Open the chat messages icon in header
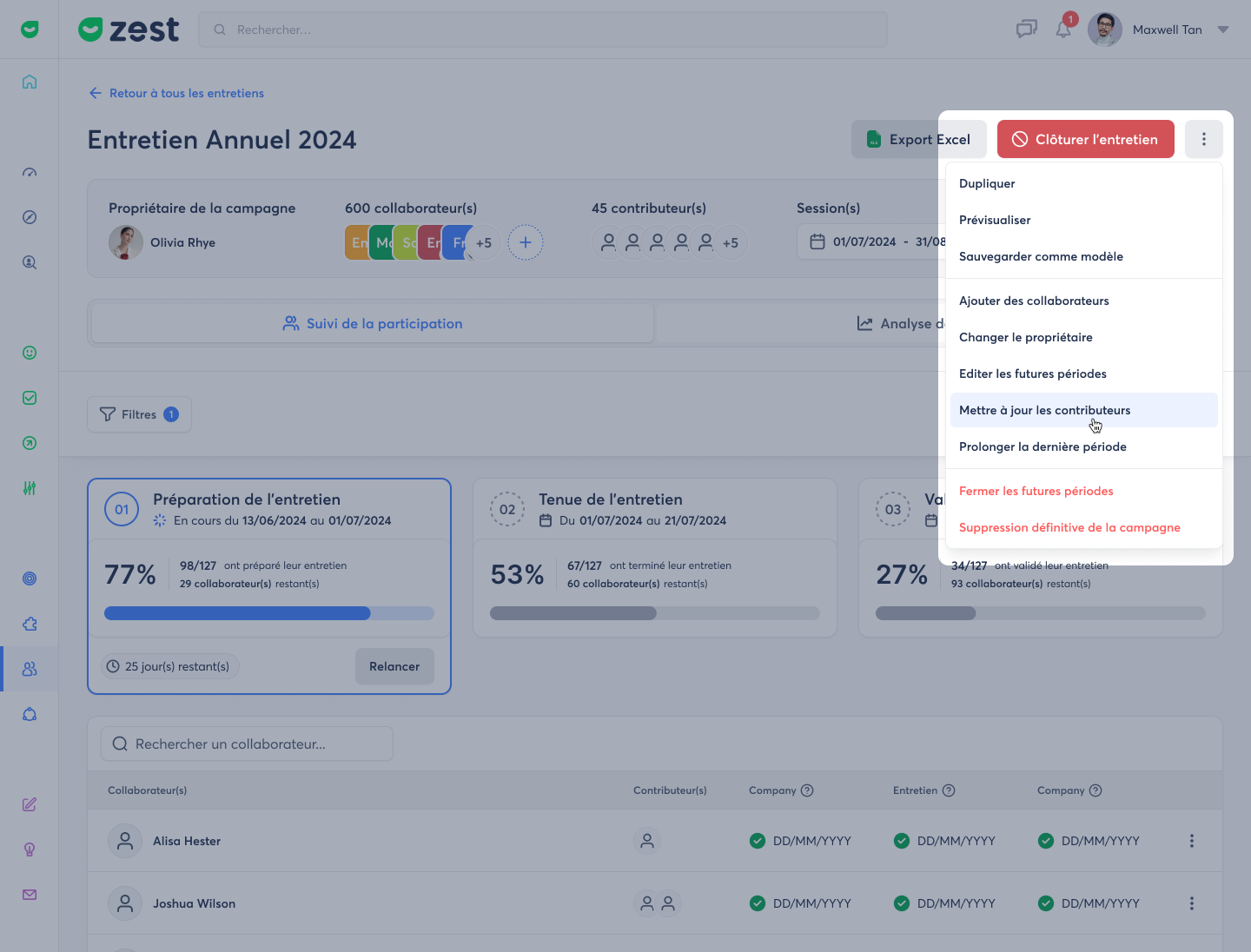 [1027, 30]
